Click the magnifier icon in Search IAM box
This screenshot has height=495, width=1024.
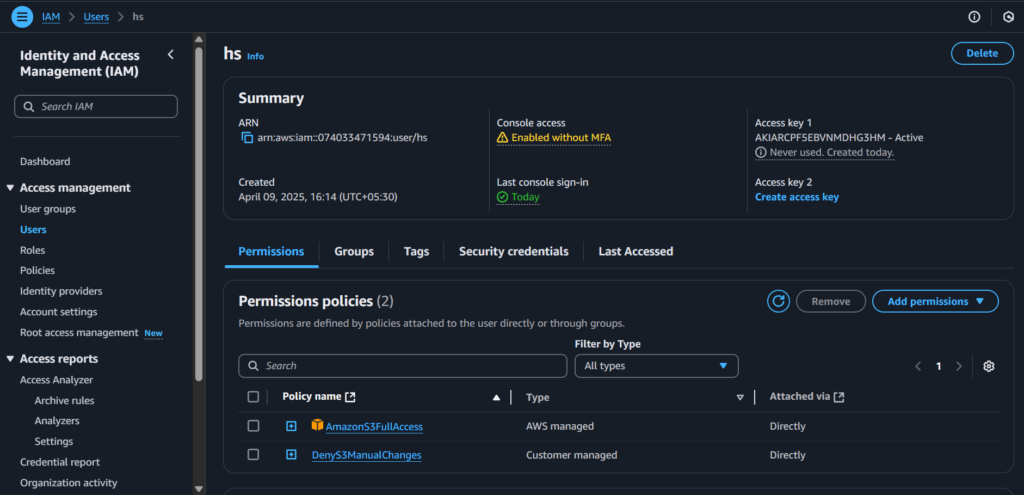coord(29,106)
